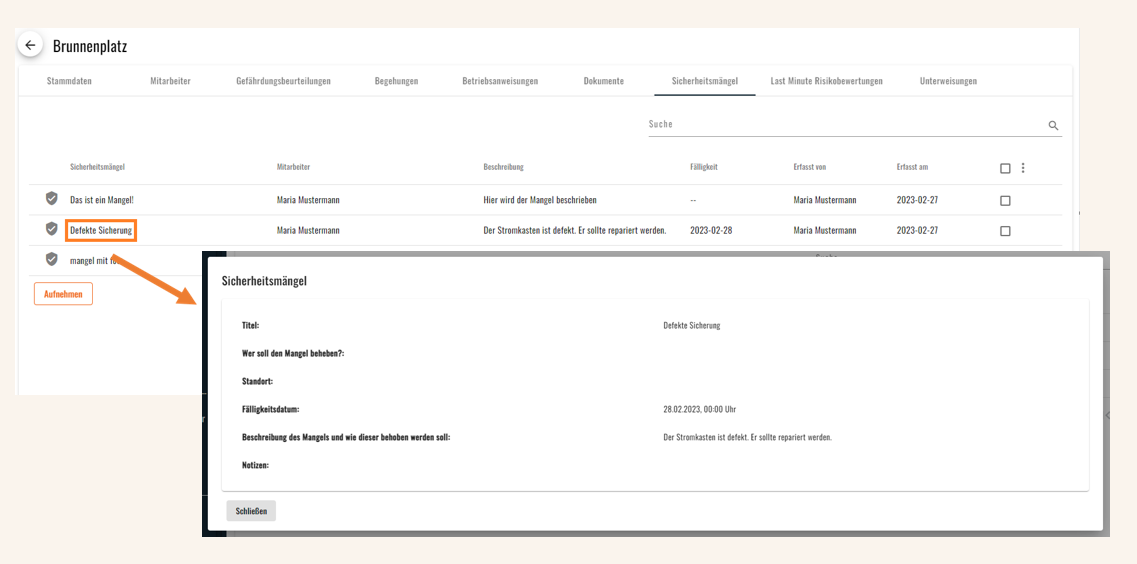The height and width of the screenshot is (564, 1137).
Task: Click the search magnifier icon
Action: pos(1053,125)
